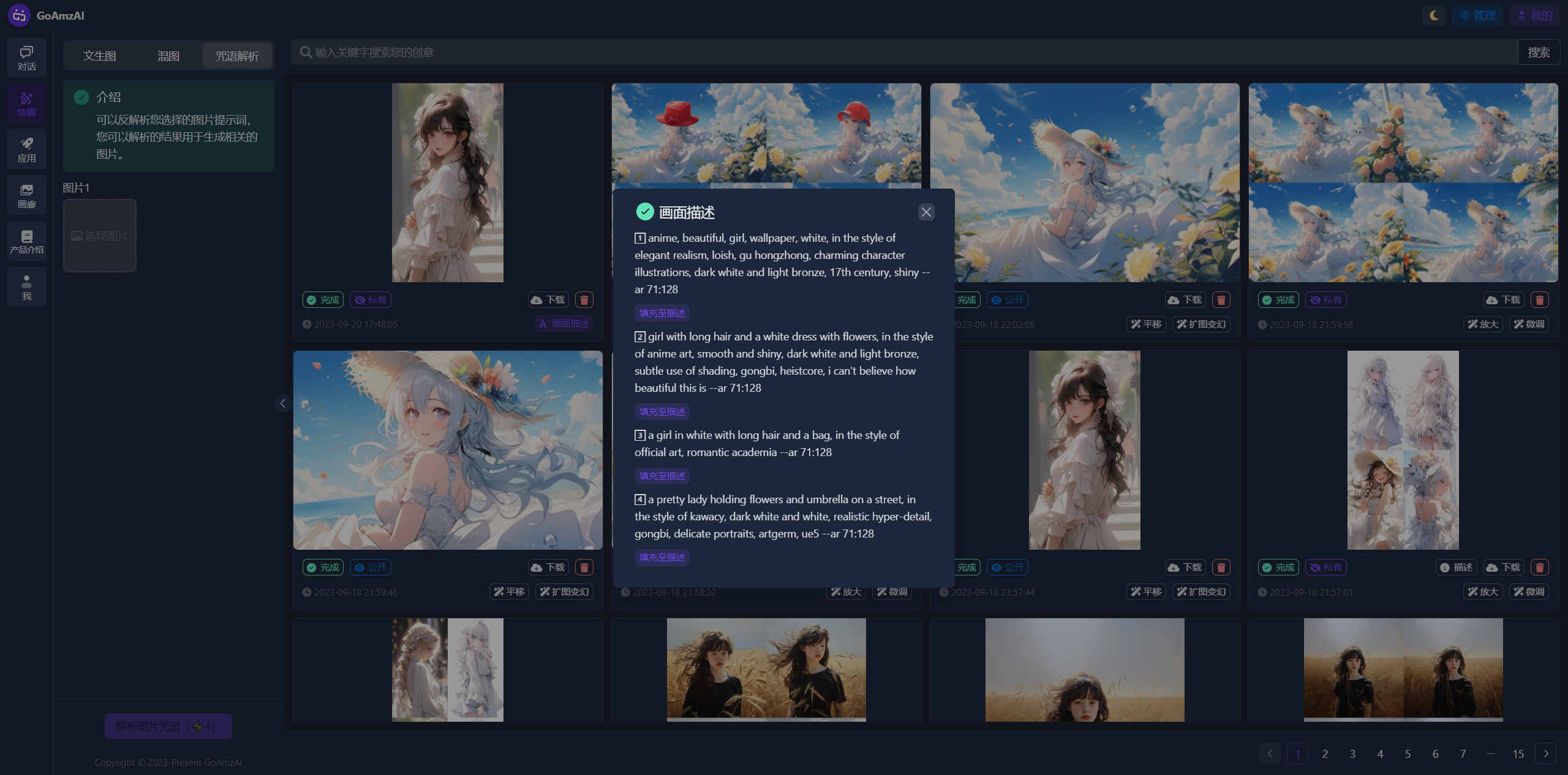Toggle dark mode moon icon
This screenshot has width=1568, height=775.
pos(1434,15)
